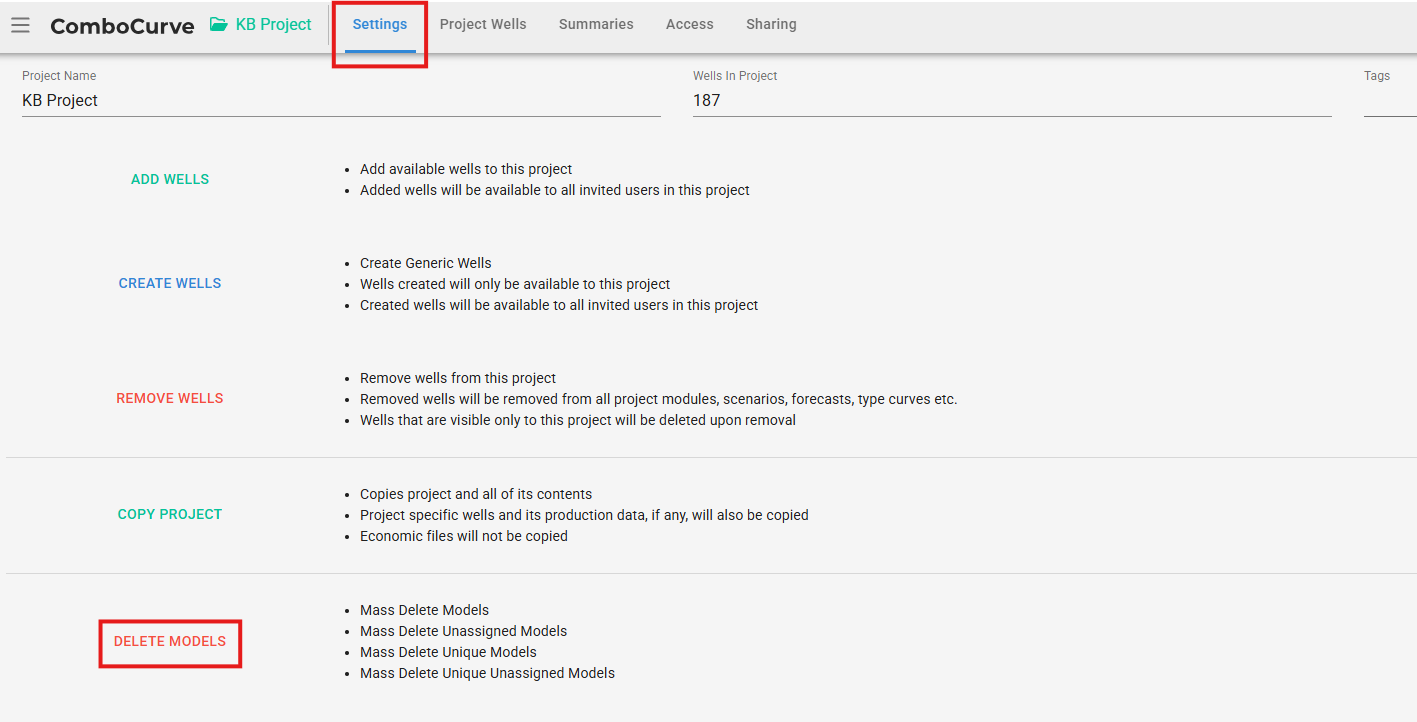This screenshot has height=722, width=1417.
Task: Click the ComboCurve logo
Action: 122,26
